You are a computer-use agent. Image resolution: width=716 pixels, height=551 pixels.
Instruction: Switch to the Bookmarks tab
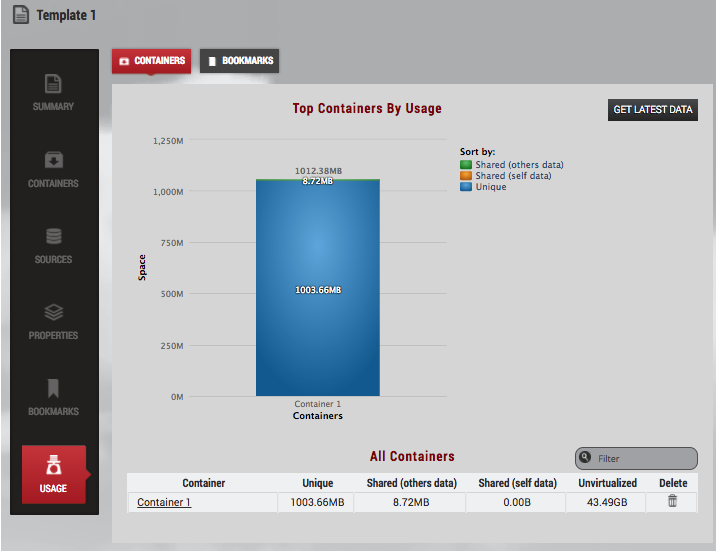[x=239, y=61]
